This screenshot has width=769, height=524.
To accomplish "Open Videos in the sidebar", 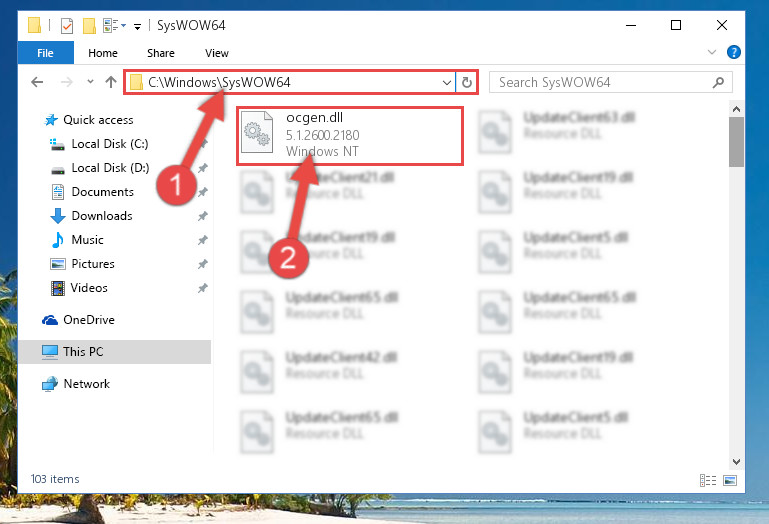I will tap(79, 288).
